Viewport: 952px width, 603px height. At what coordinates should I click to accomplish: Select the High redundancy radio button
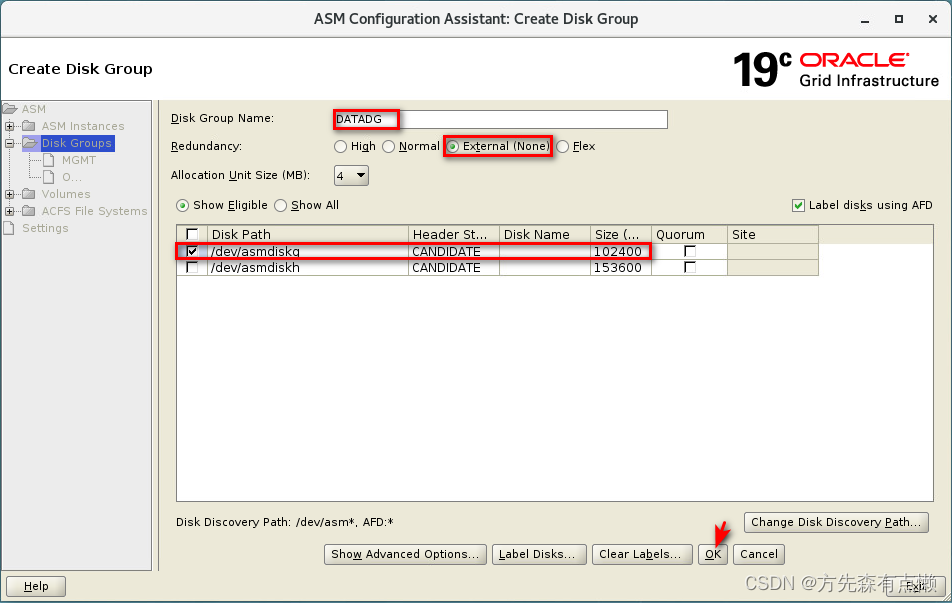tap(341, 146)
